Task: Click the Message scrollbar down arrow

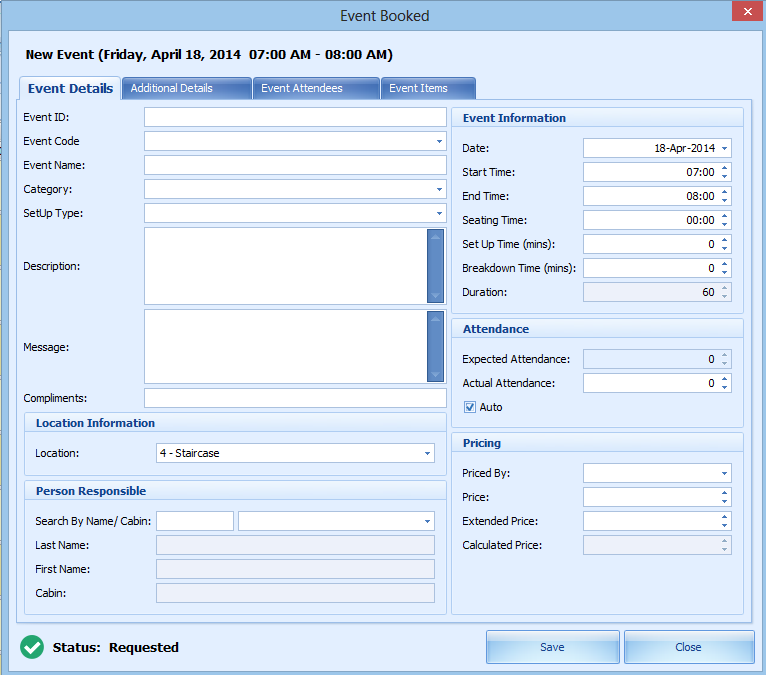Action: point(435,375)
